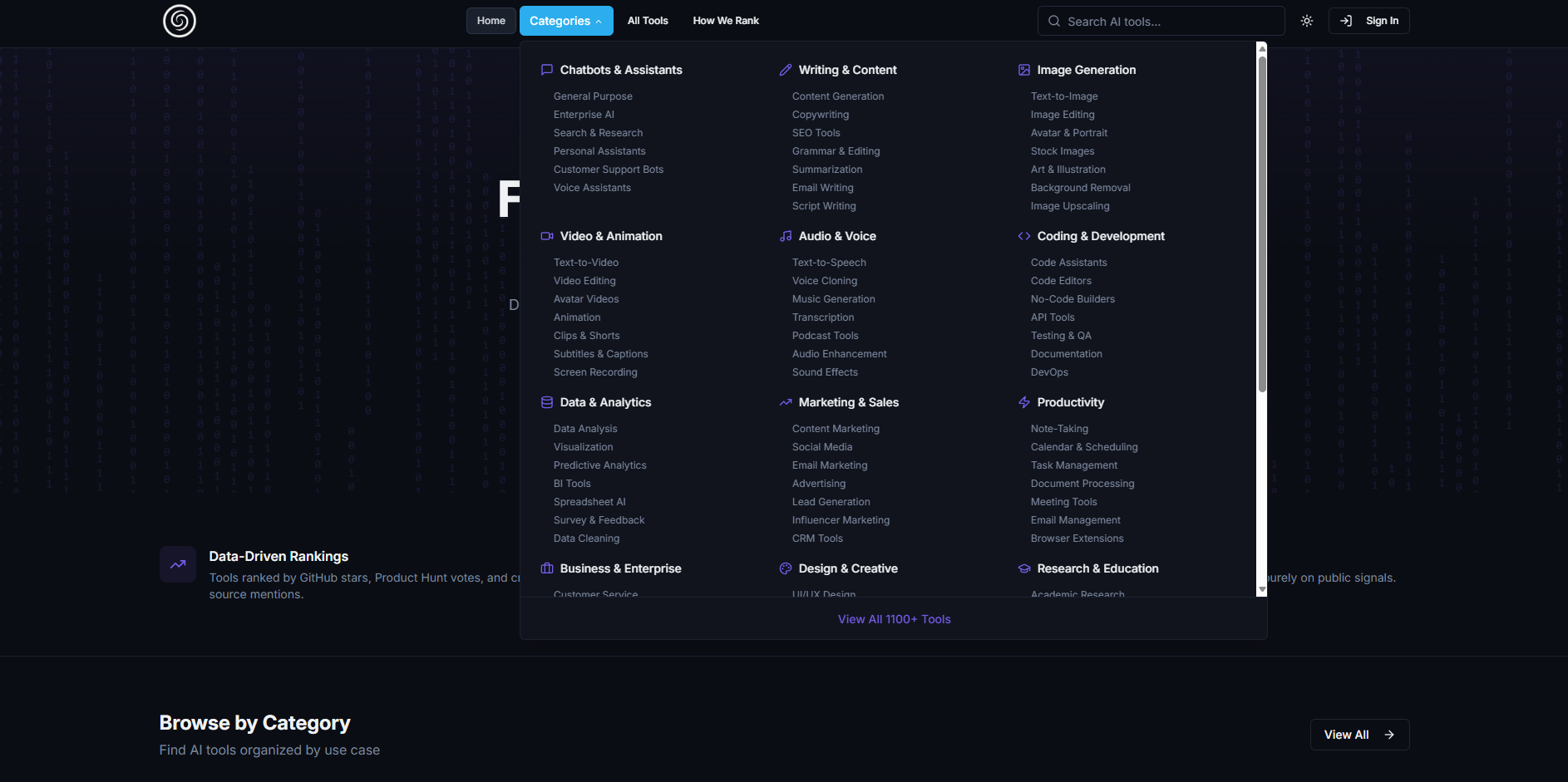Open View All 1100+ Tools link
Viewport: 1568px width, 782px height.
pyautogui.click(x=894, y=619)
